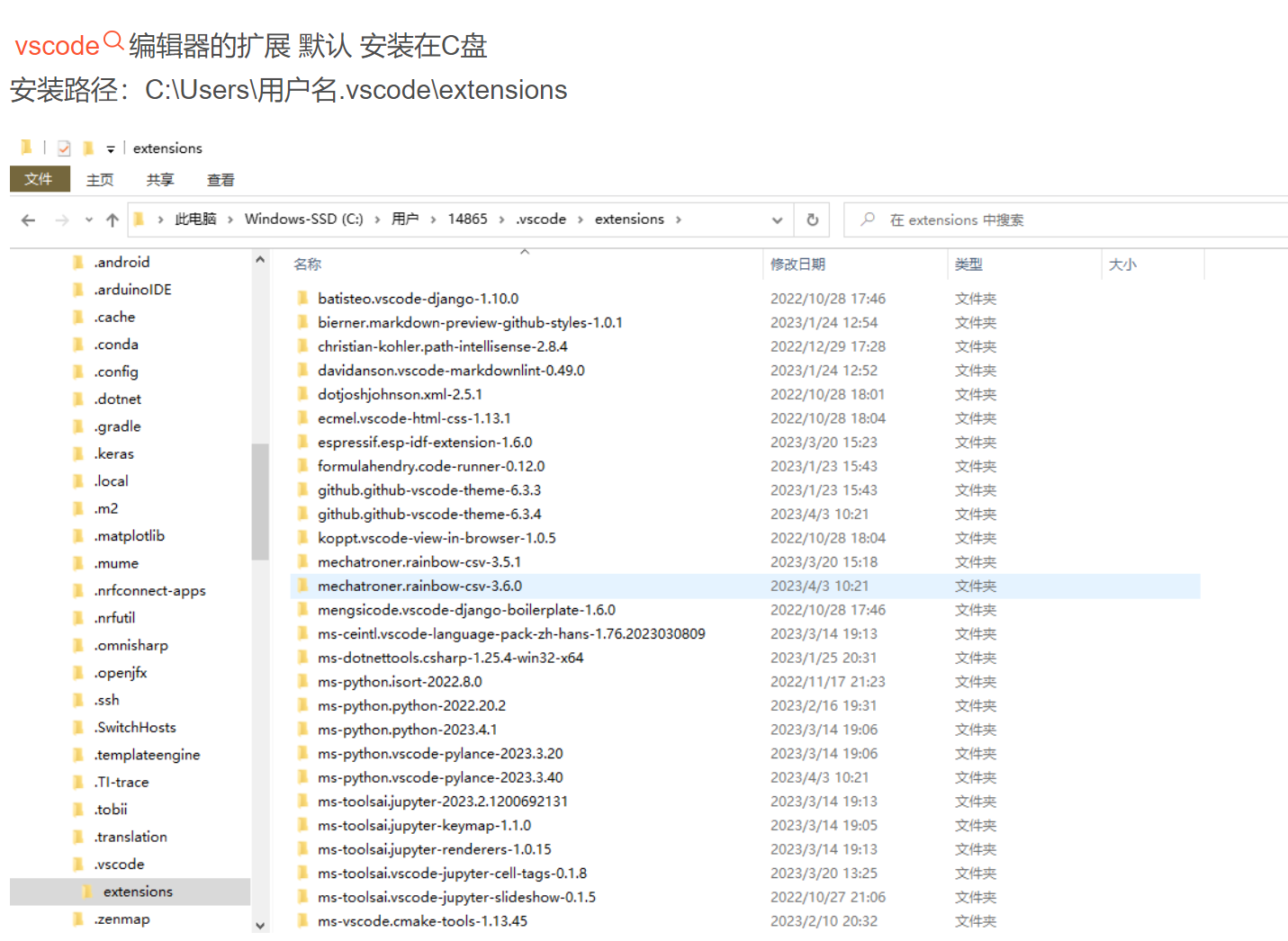Select ms-python.vscode-pylance-2023.3.40 folder name

pos(440,776)
